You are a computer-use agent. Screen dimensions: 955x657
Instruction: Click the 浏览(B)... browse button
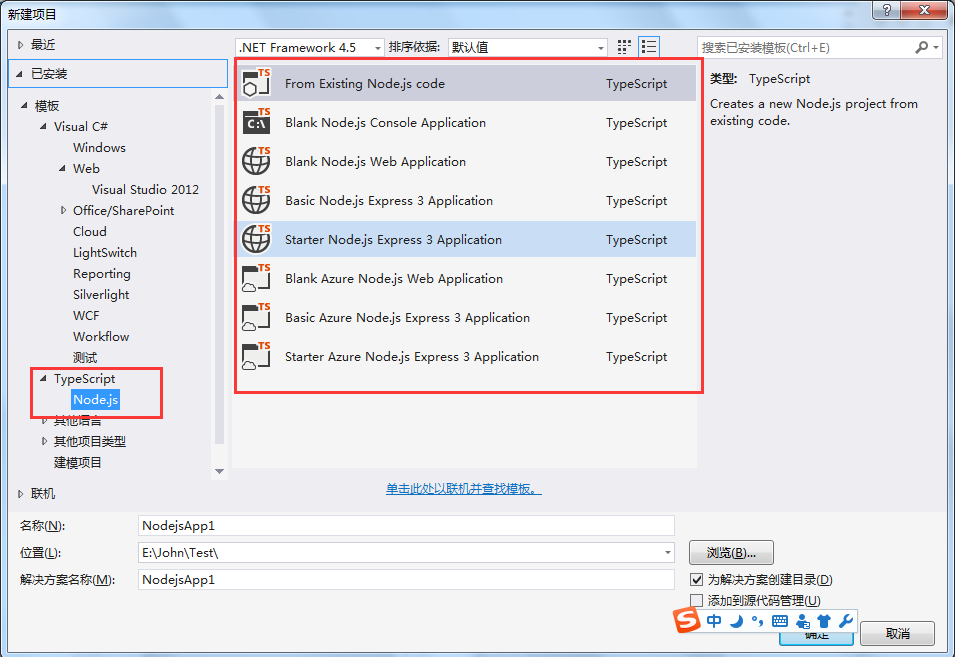click(x=731, y=552)
